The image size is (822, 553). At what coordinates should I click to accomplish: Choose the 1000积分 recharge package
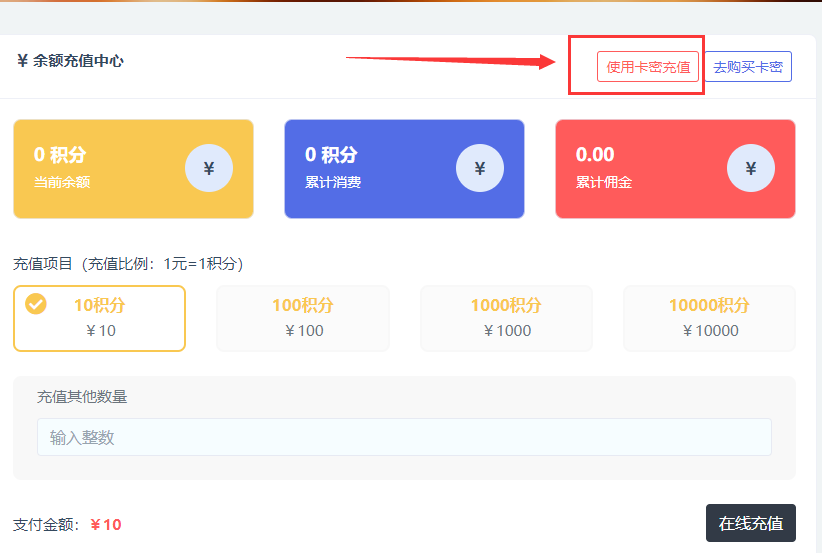506,318
